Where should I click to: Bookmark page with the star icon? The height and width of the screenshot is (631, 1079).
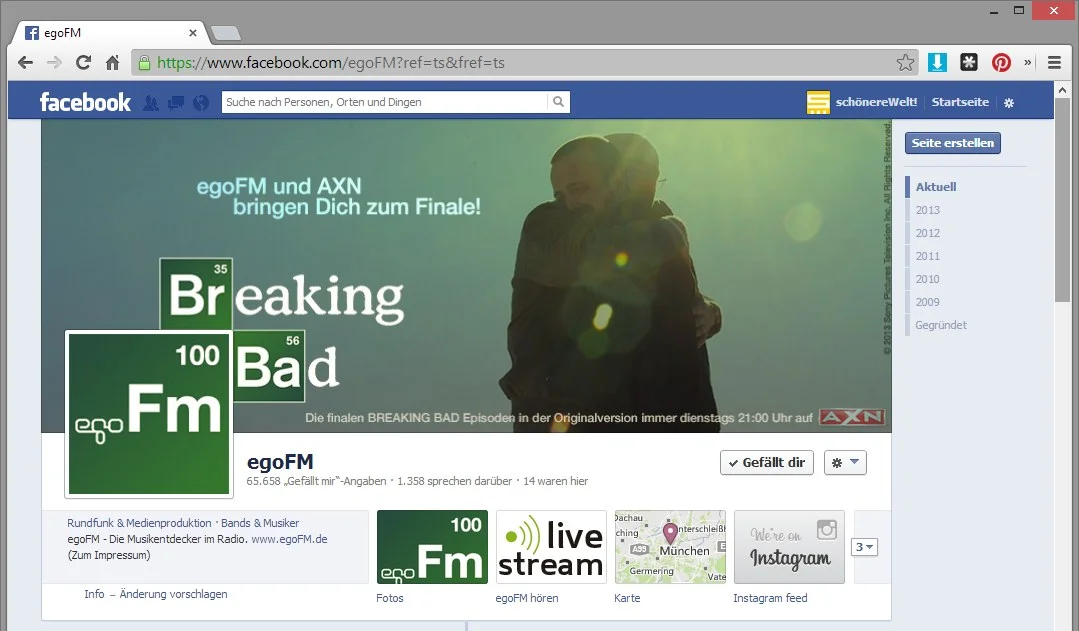[x=906, y=63]
